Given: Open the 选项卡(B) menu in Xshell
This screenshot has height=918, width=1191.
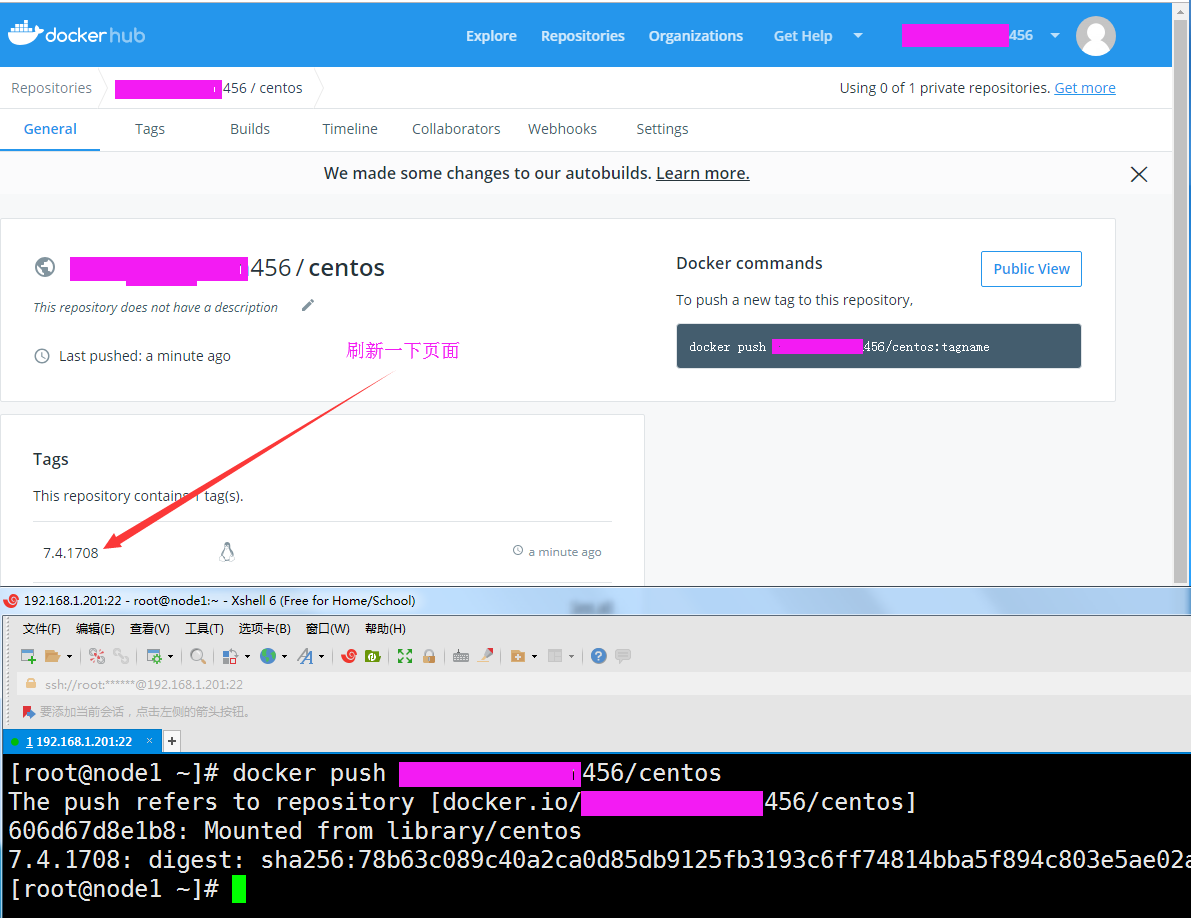Looking at the screenshot, I should 264,629.
